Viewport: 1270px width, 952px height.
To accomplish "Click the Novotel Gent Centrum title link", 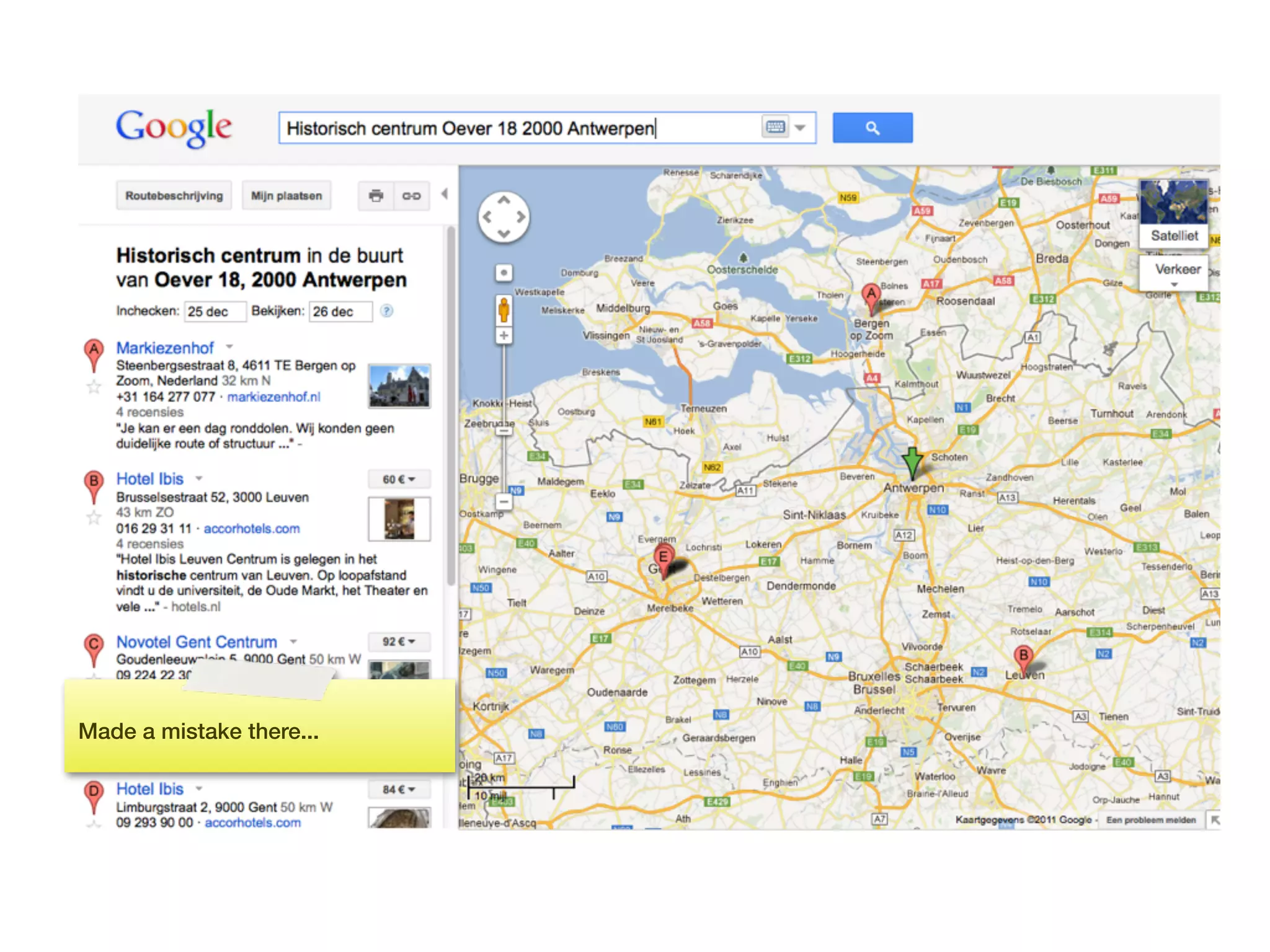I will coord(197,642).
